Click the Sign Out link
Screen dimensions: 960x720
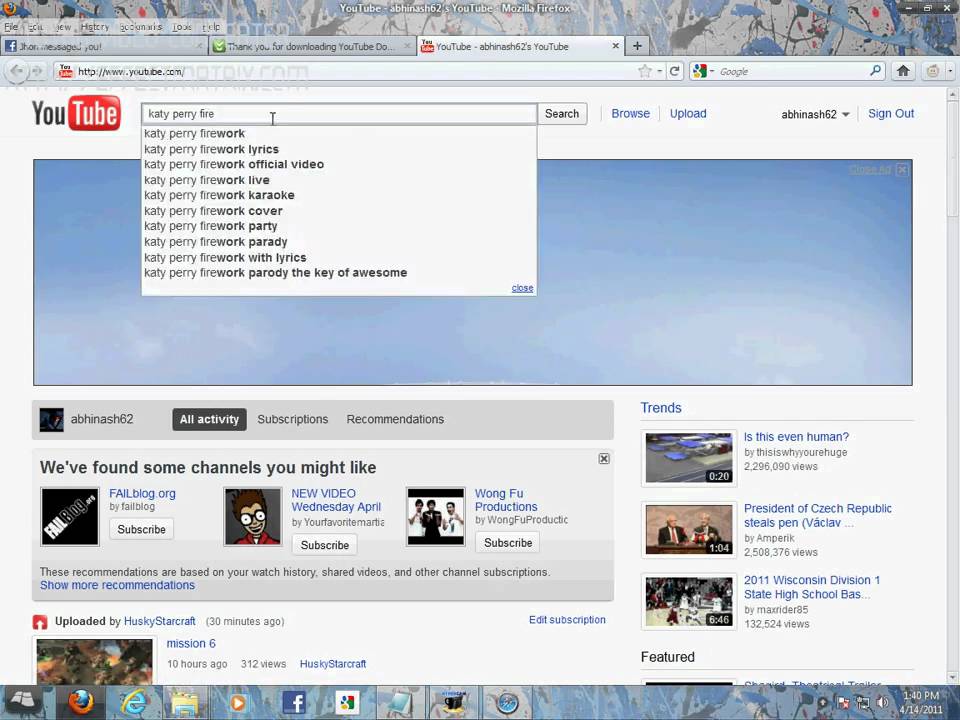(891, 114)
